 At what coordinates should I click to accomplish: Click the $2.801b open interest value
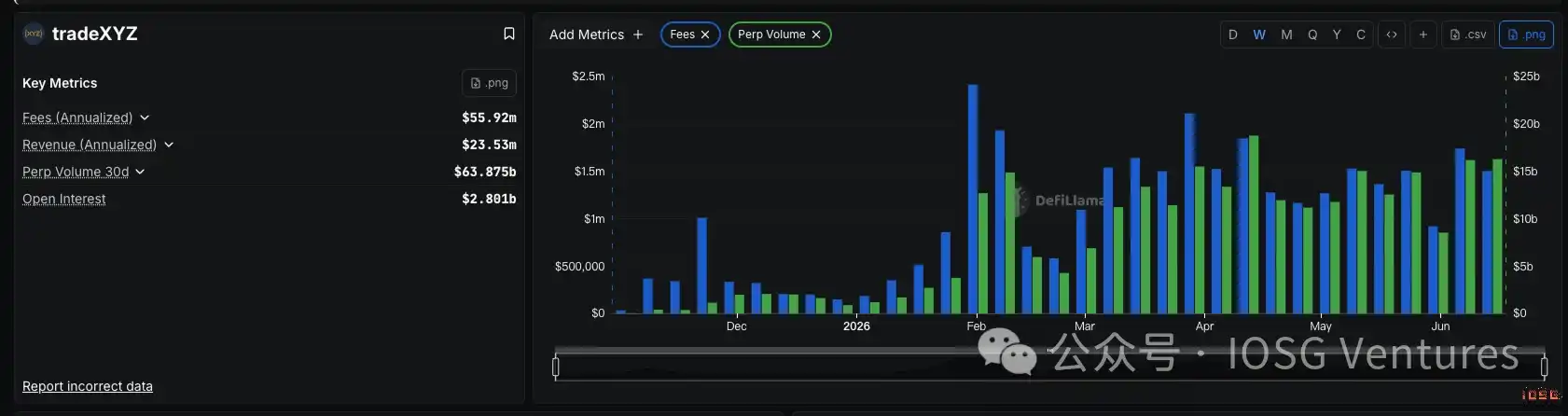pyautogui.click(x=489, y=199)
